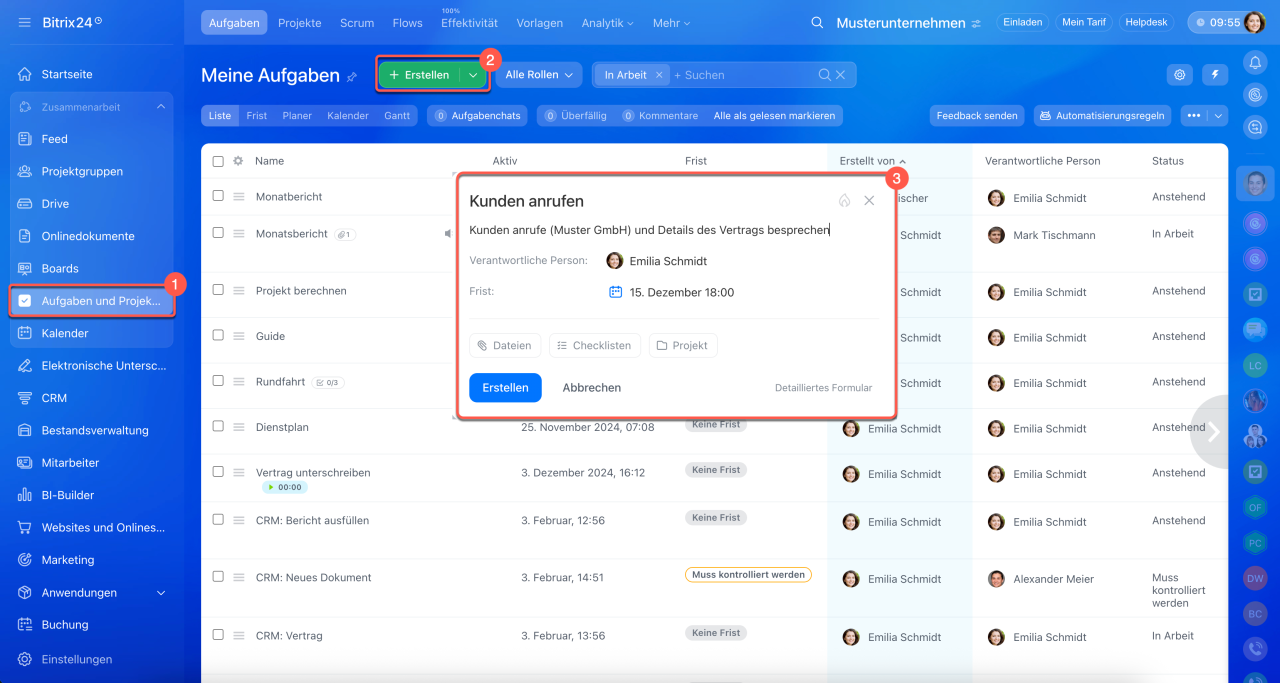The width and height of the screenshot is (1280, 683).
Task: Click the settings gear icon near filter
Action: point(1181,75)
